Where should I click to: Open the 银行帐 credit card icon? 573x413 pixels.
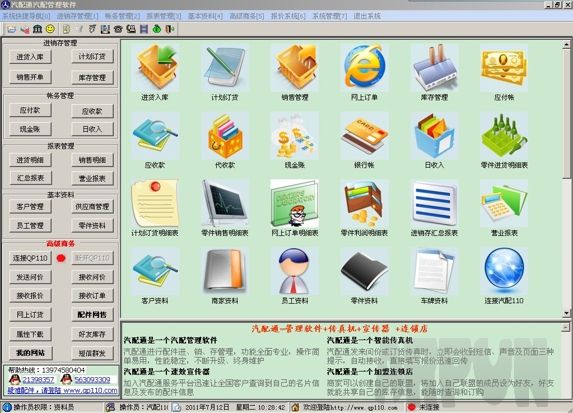tap(364, 135)
